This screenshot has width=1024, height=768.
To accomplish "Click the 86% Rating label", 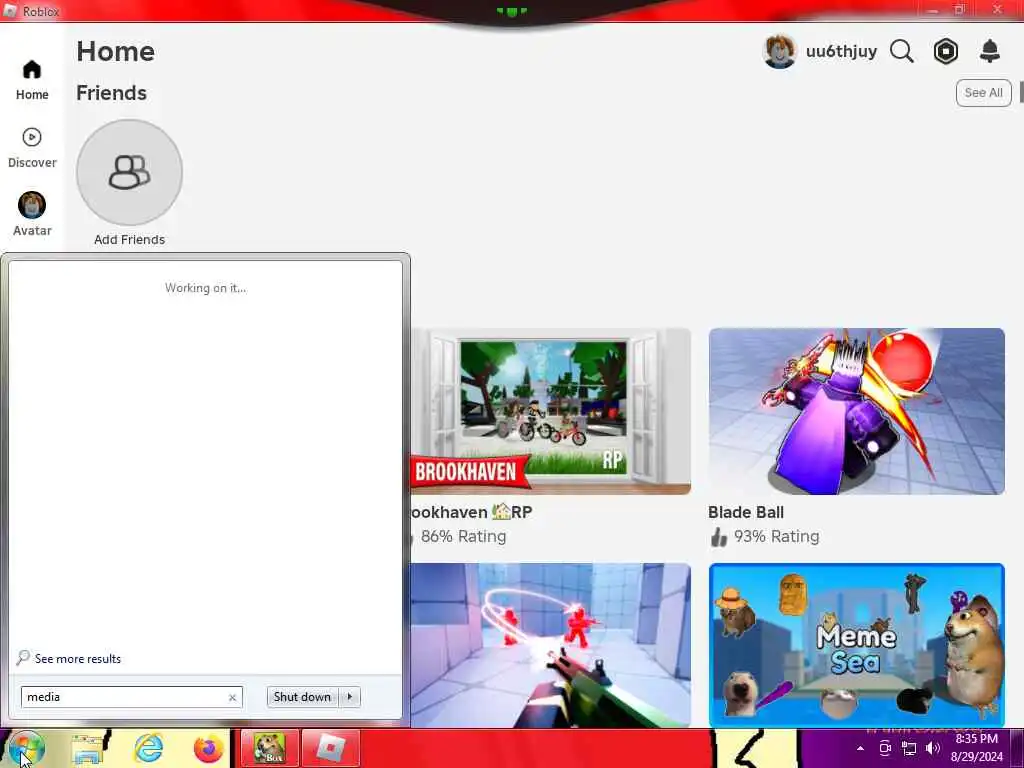I will point(463,536).
